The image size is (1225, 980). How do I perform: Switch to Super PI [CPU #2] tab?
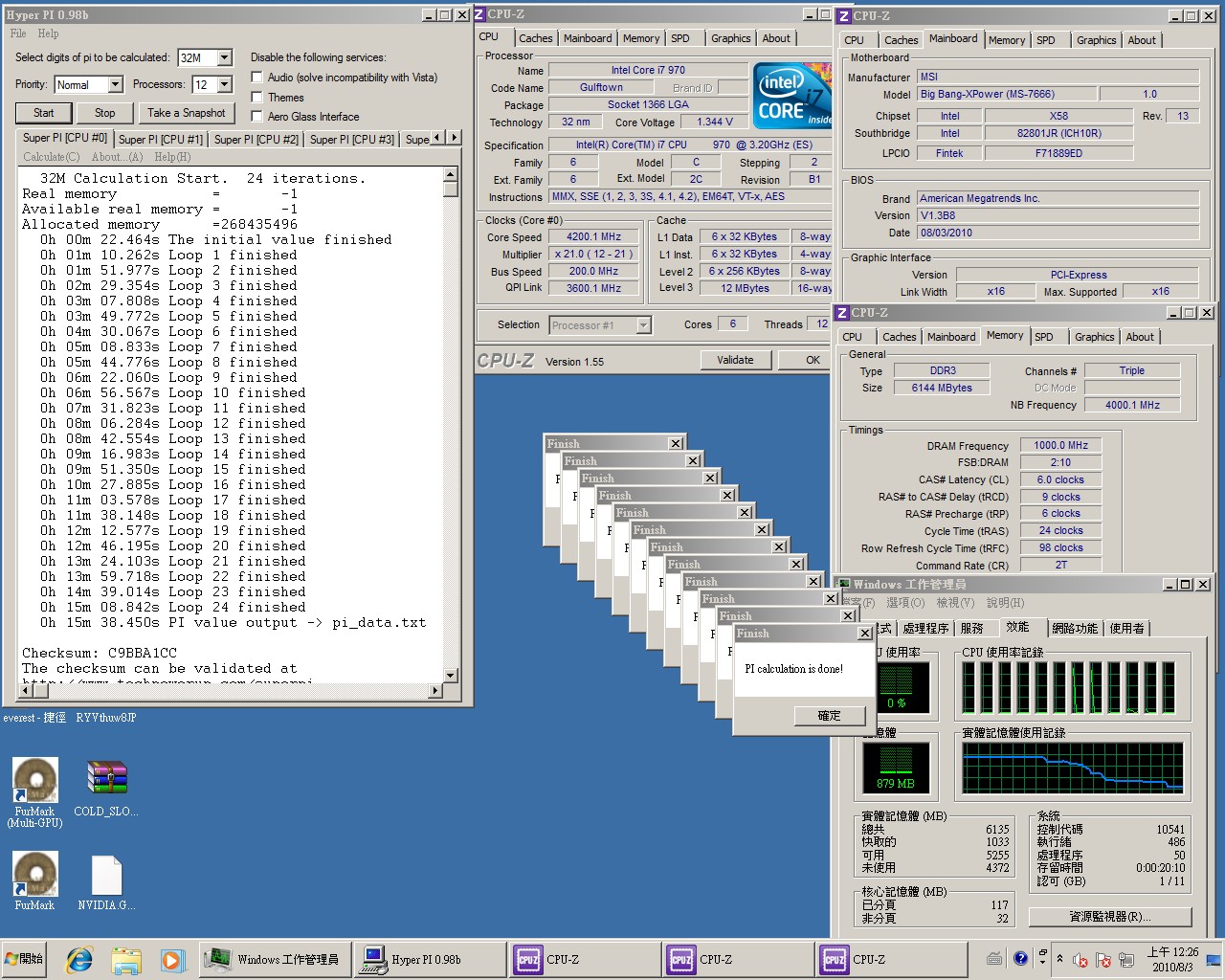(256, 140)
